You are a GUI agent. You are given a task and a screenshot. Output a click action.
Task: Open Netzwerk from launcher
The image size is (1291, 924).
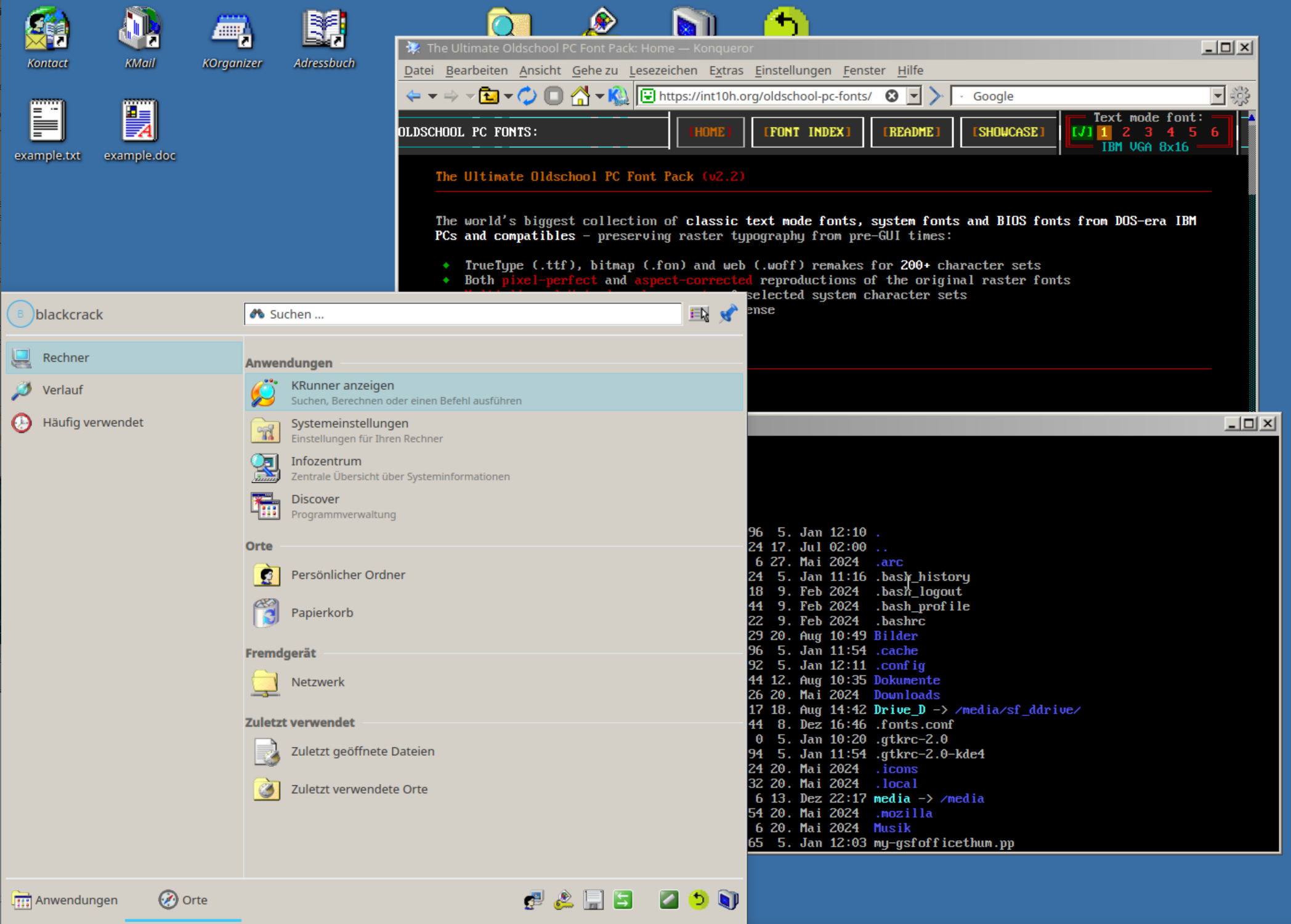coord(494,682)
